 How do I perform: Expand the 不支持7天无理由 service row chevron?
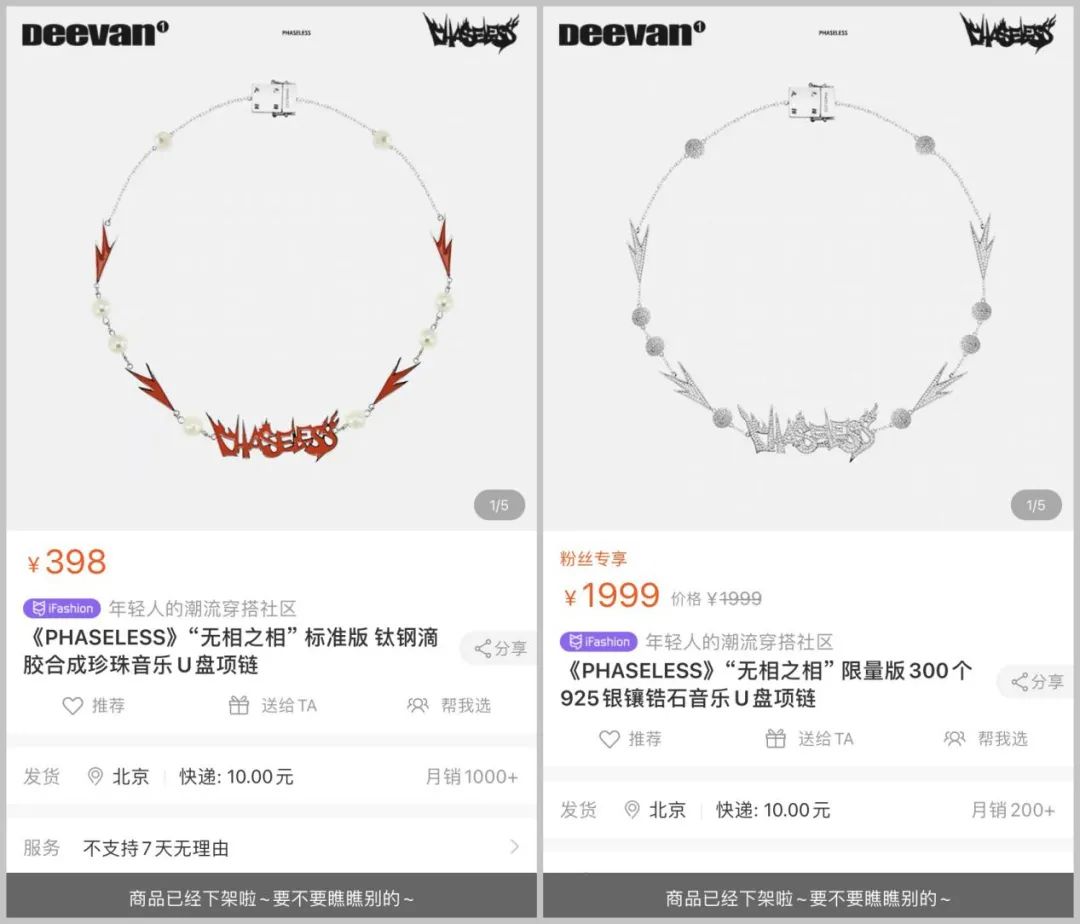(514, 847)
